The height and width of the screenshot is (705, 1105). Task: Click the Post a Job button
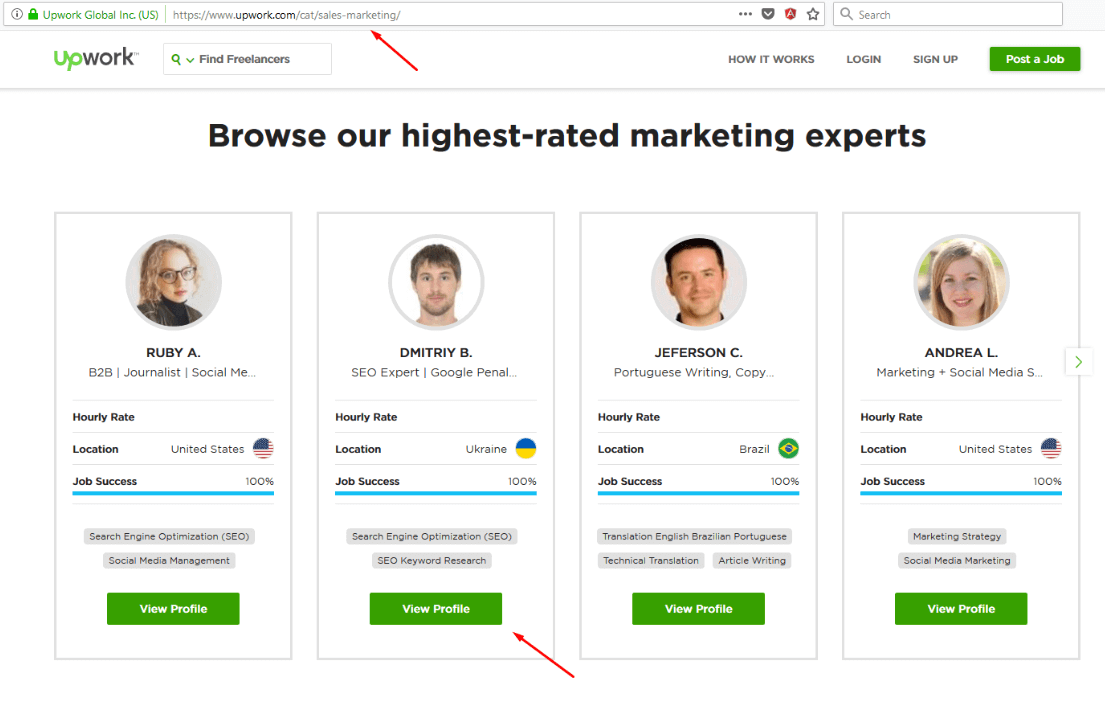(x=1035, y=59)
